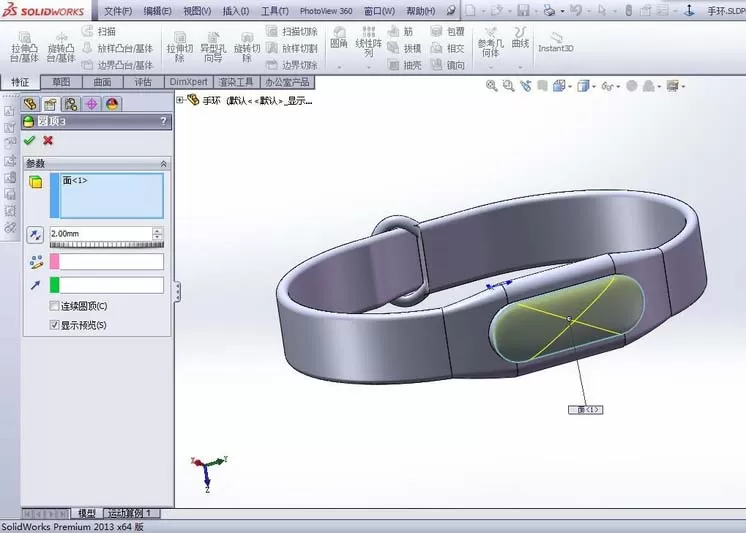Click the reverse direction icon beside distance
Image resolution: width=746 pixels, height=533 pixels.
pyautogui.click(x=35, y=234)
